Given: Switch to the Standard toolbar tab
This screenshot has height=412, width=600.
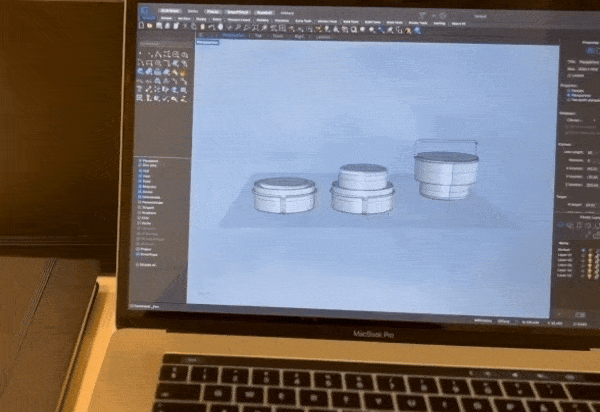Looking at the screenshot, I should pos(148,17).
